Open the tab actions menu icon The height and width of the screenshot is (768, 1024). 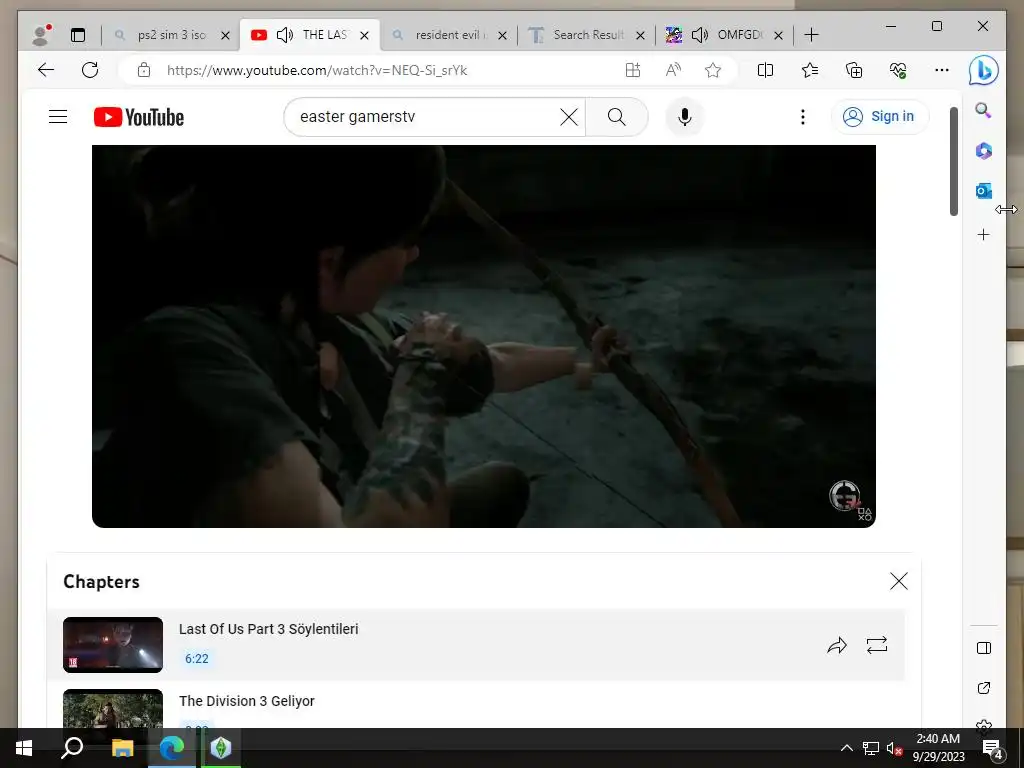[78, 35]
